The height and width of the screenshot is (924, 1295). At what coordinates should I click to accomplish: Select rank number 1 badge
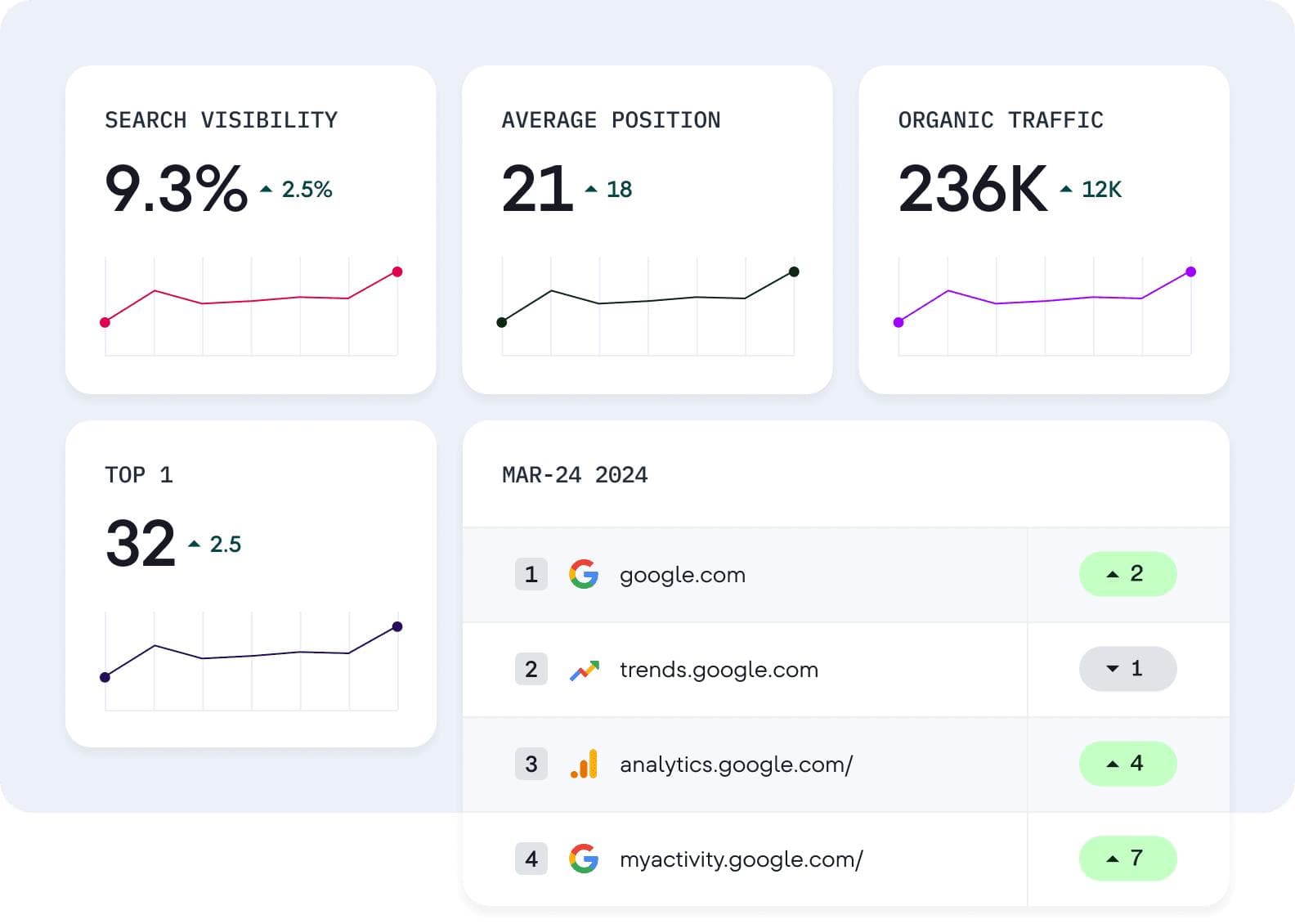[531, 574]
